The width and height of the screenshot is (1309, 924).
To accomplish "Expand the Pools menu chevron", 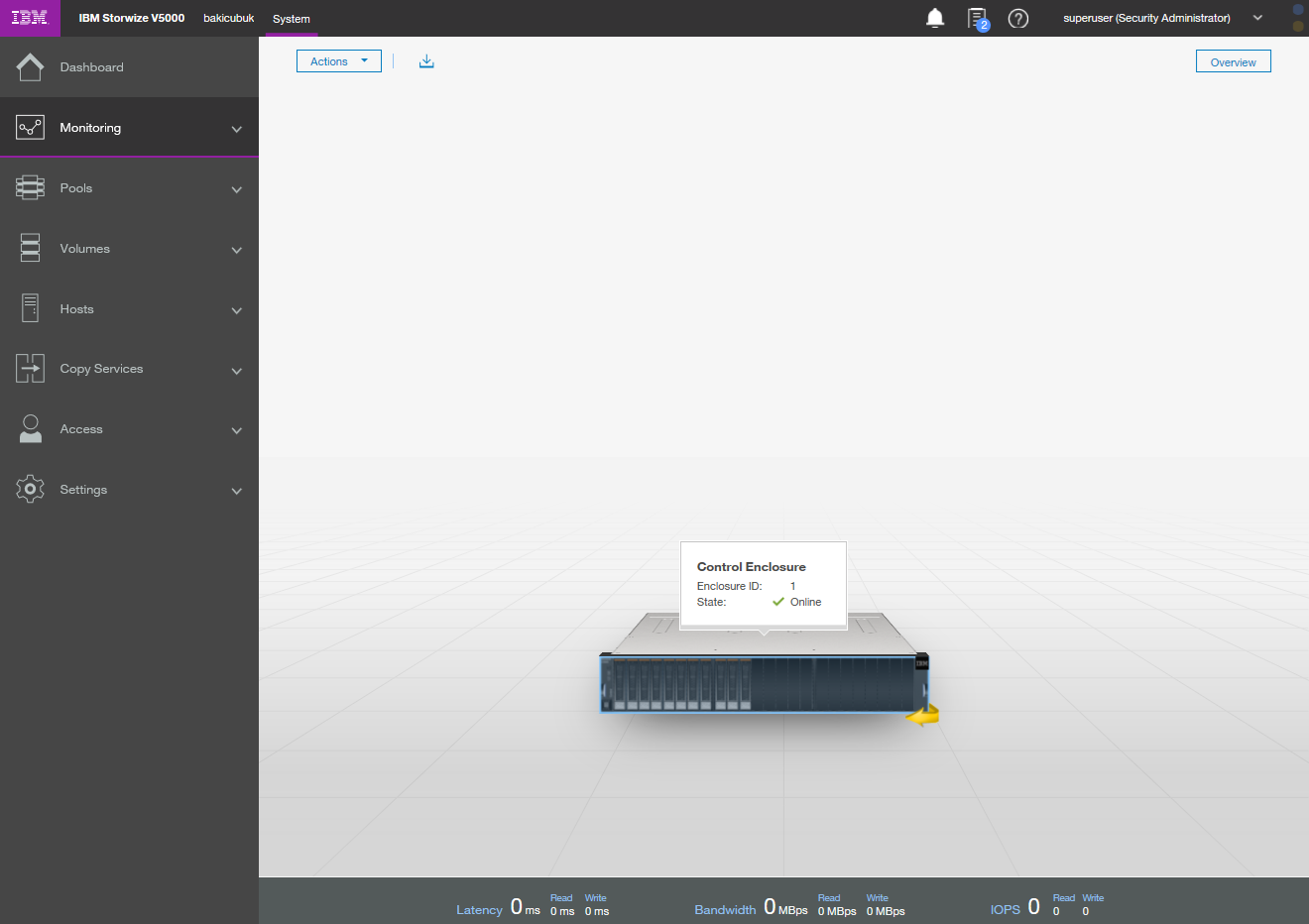I will click(237, 189).
